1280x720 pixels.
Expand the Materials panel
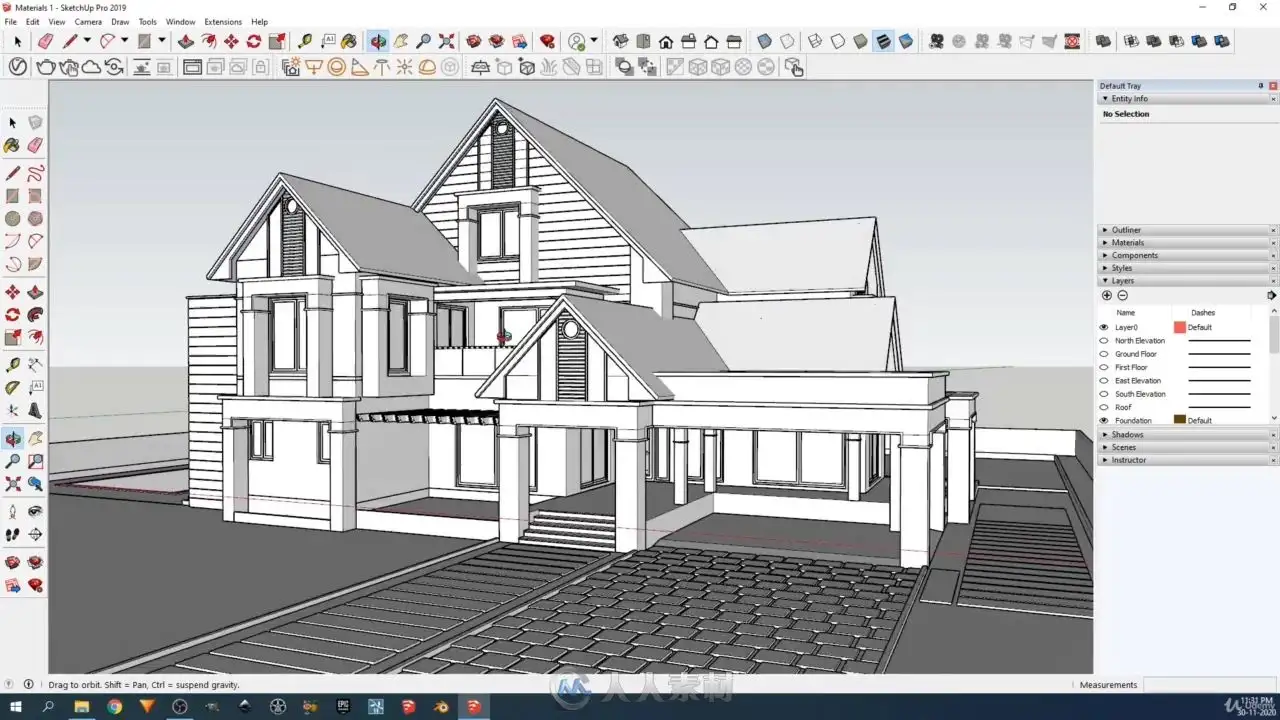pyautogui.click(x=1105, y=243)
